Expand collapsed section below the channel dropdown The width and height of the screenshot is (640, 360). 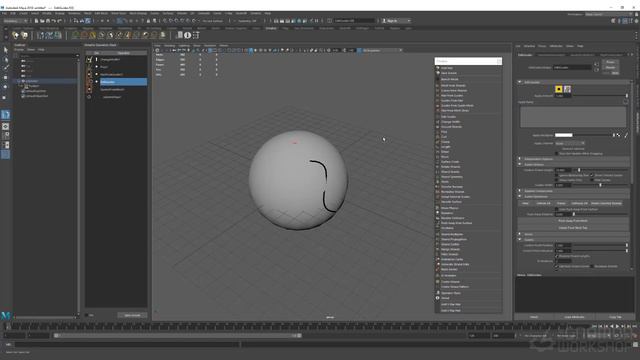[520, 159]
